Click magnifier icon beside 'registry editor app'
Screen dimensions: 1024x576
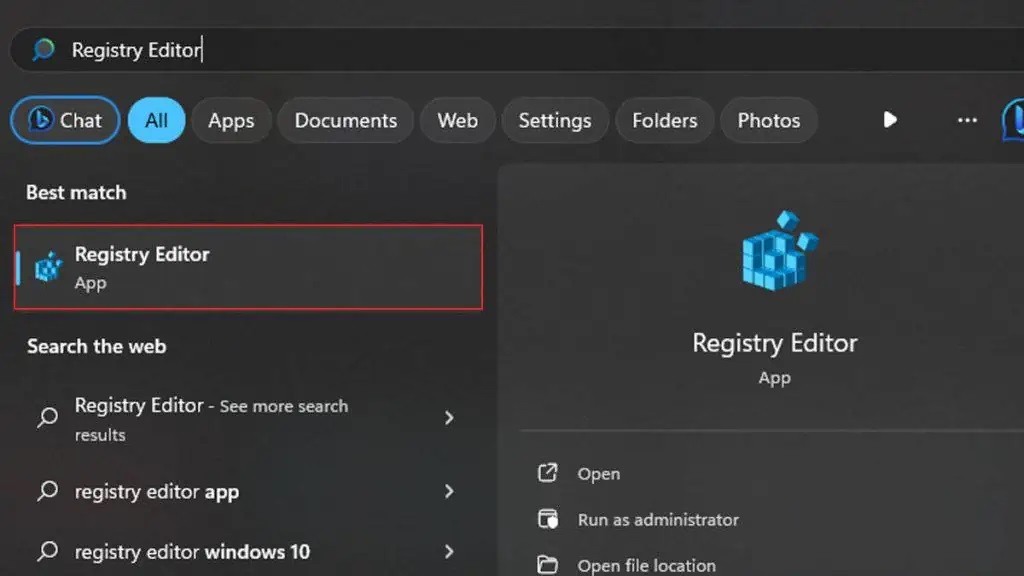coord(48,491)
